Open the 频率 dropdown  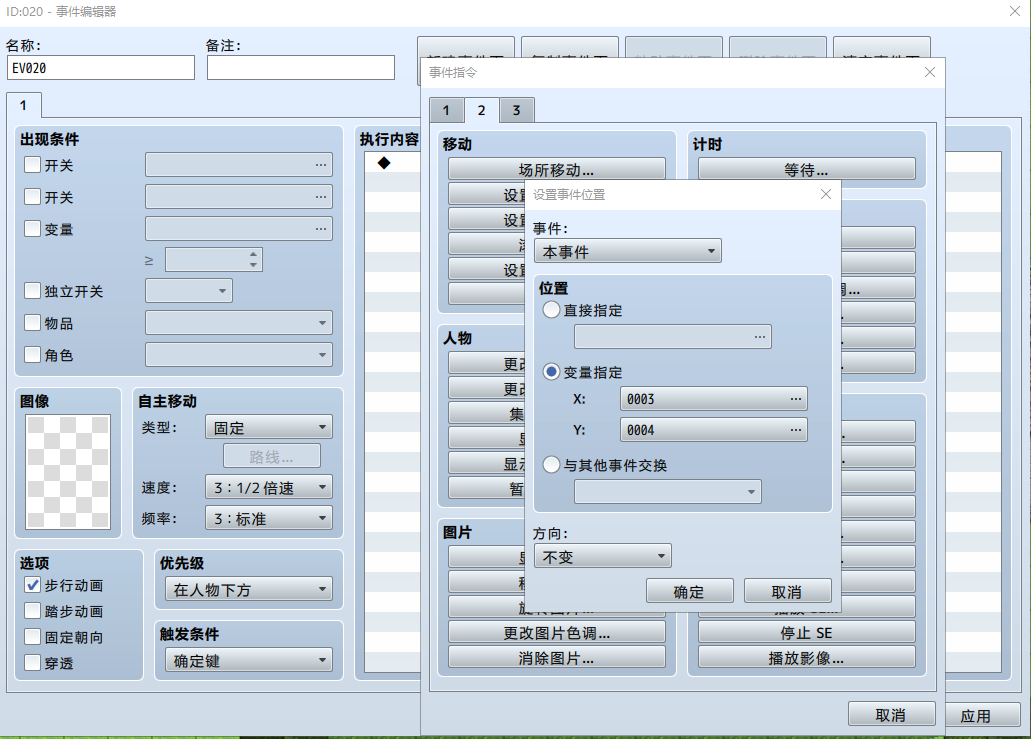point(269,518)
